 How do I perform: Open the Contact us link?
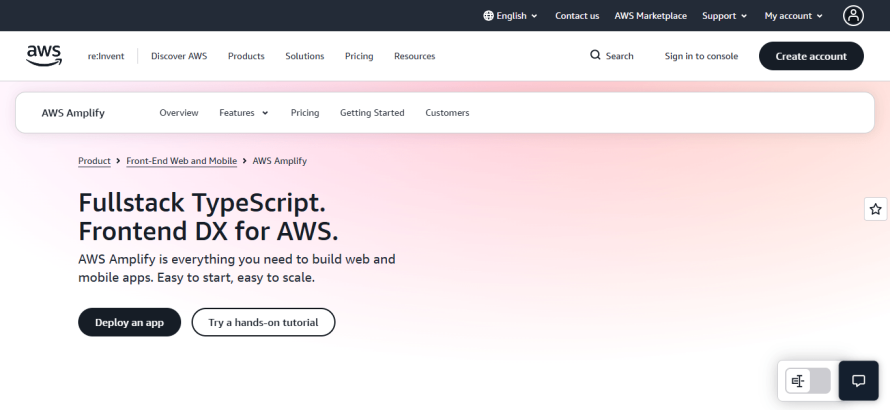[x=577, y=16]
